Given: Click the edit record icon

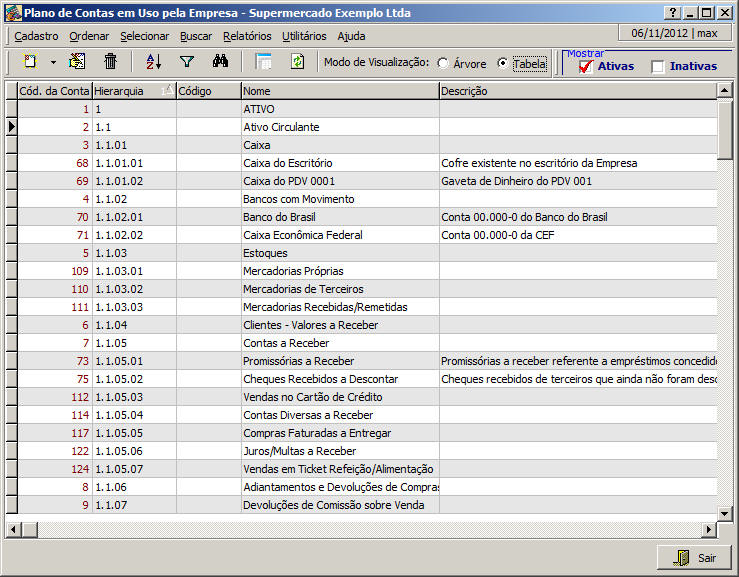Looking at the screenshot, I should click(x=77, y=62).
